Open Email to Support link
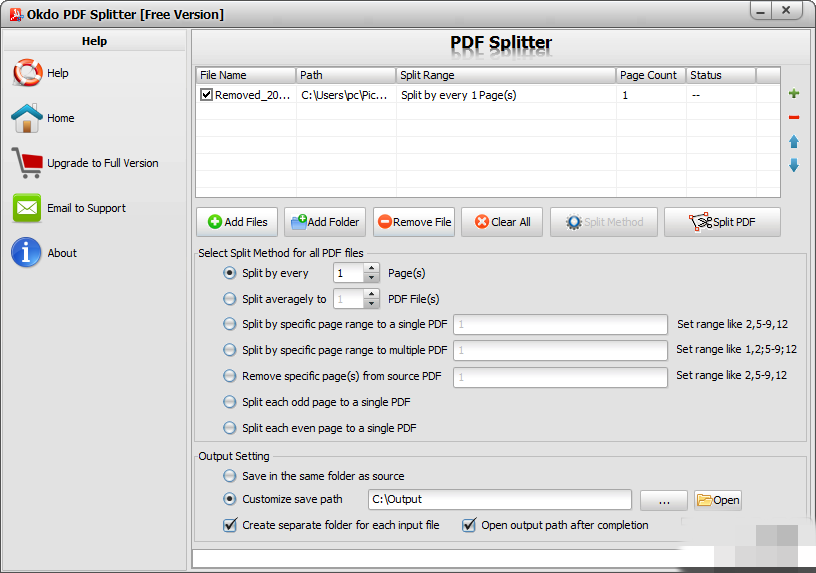The height and width of the screenshot is (573, 816). (x=86, y=208)
